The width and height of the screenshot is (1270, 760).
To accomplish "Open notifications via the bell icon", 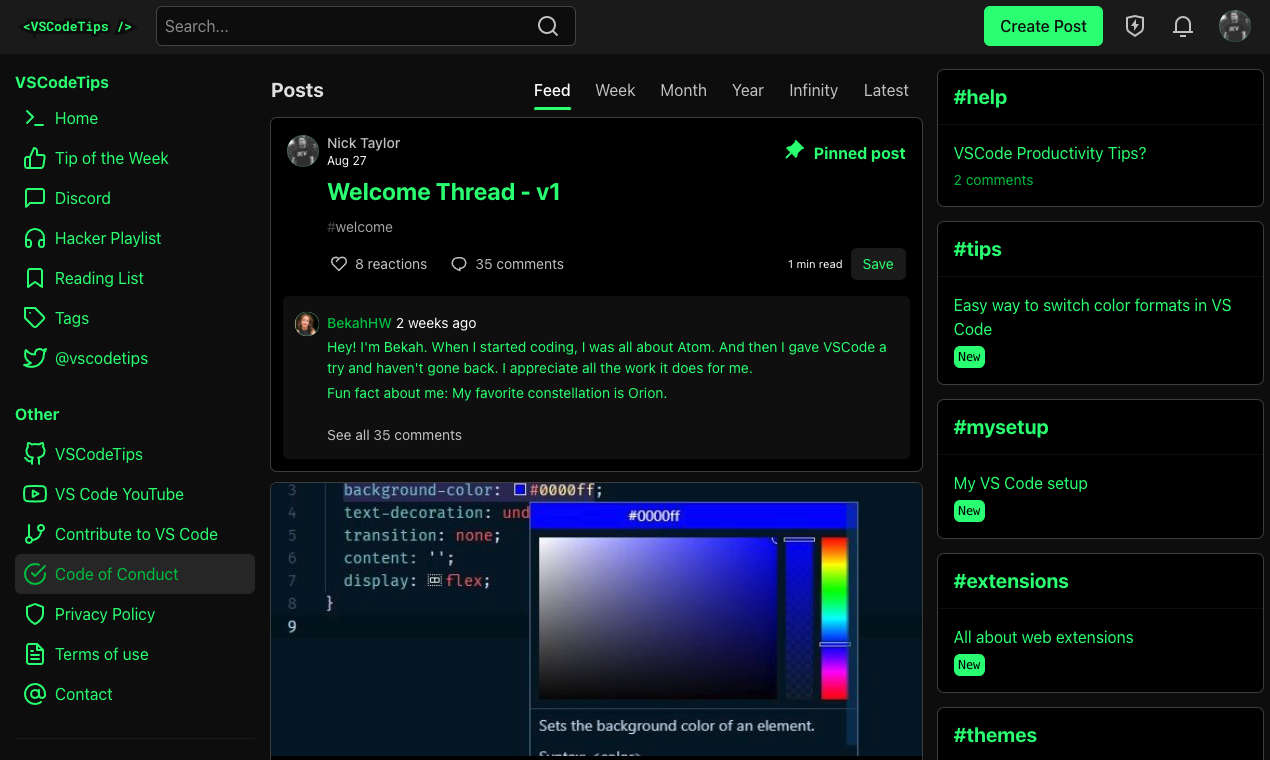I will (x=1183, y=26).
